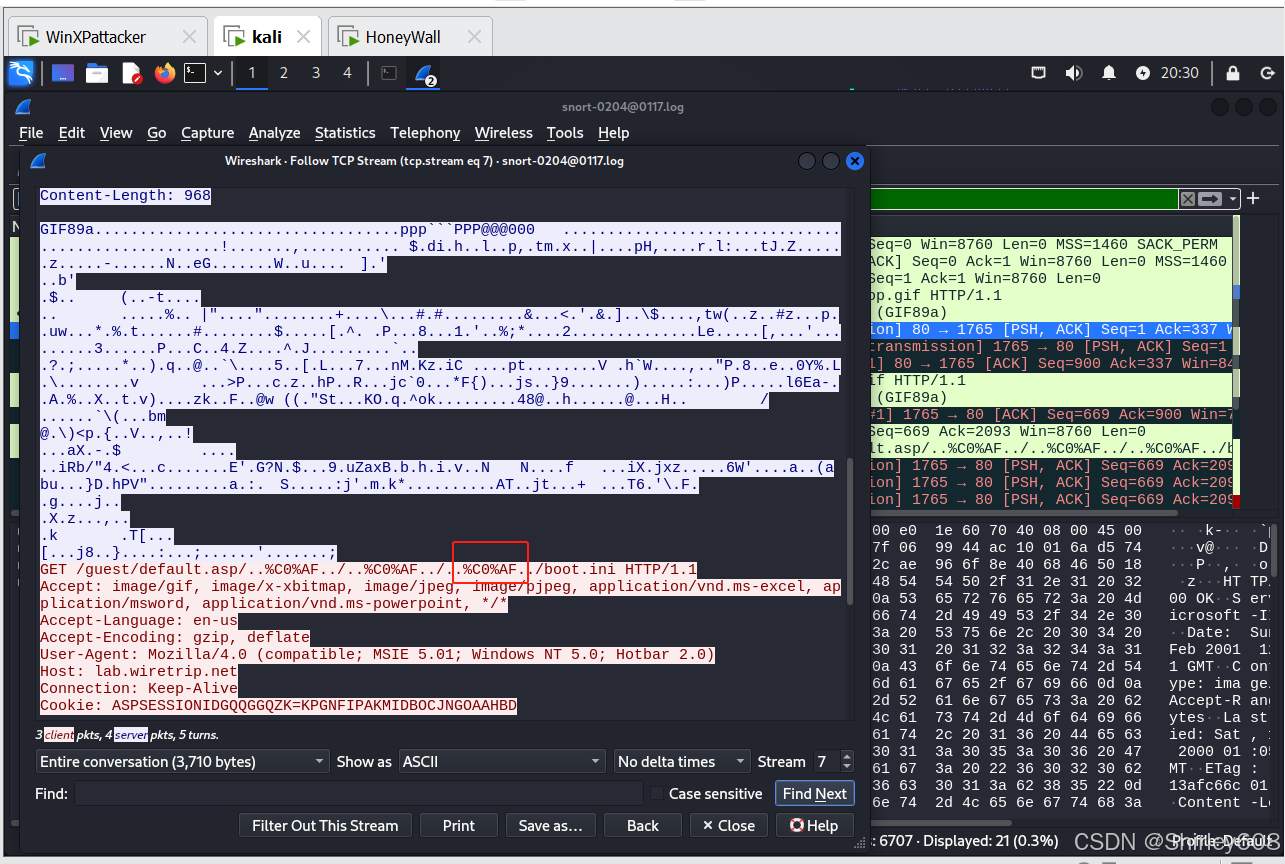
Task: Click the Close button in stream dialog
Action: tap(729, 826)
